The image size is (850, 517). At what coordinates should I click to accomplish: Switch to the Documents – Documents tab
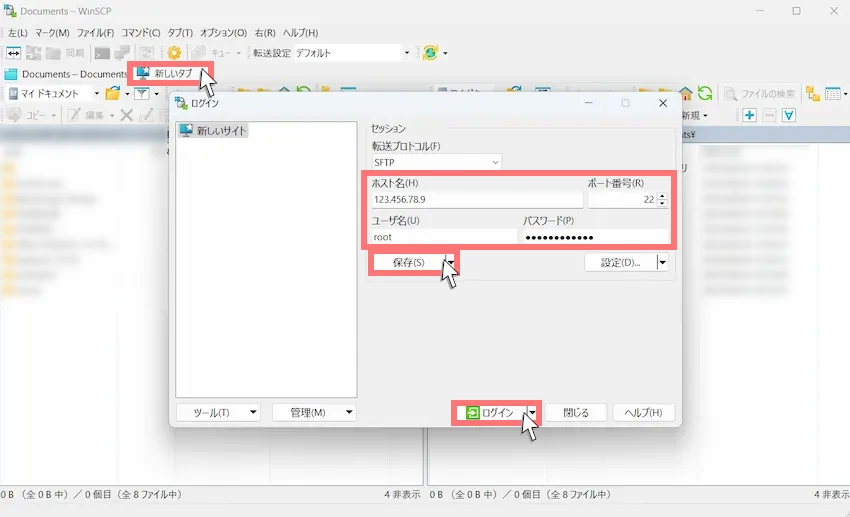click(x=66, y=74)
